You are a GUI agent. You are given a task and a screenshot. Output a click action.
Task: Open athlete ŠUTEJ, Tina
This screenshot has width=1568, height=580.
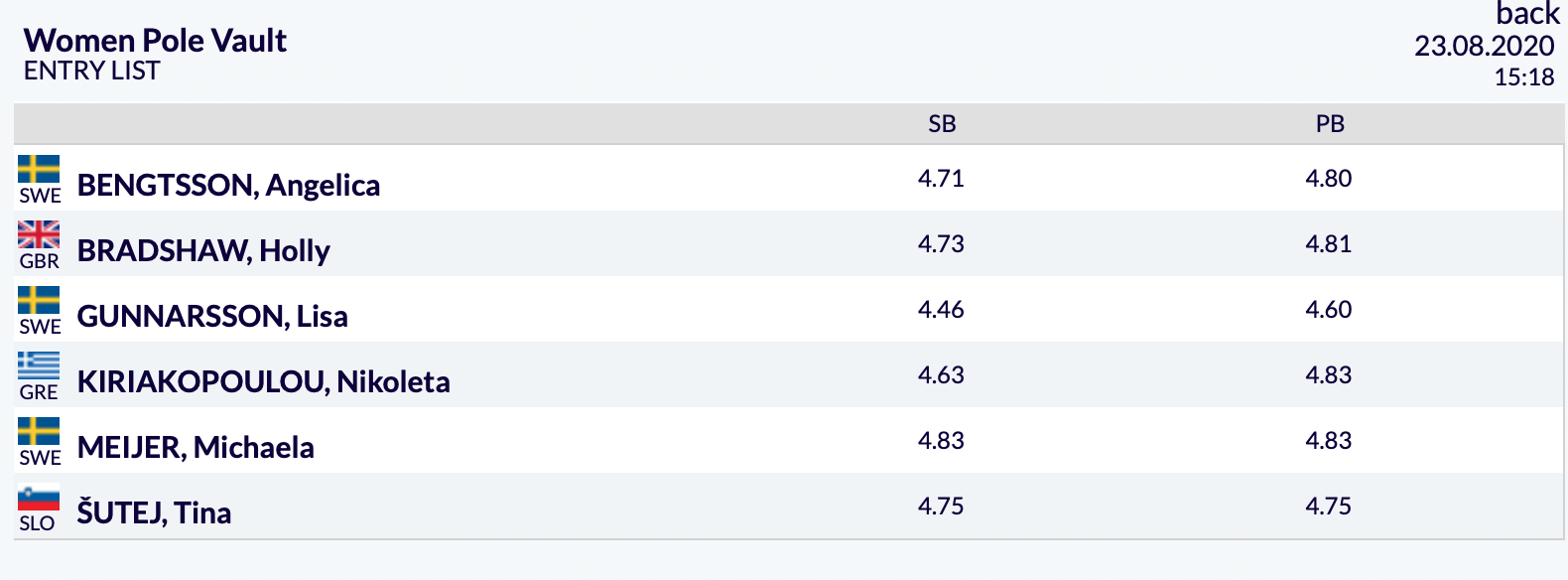point(154,512)
